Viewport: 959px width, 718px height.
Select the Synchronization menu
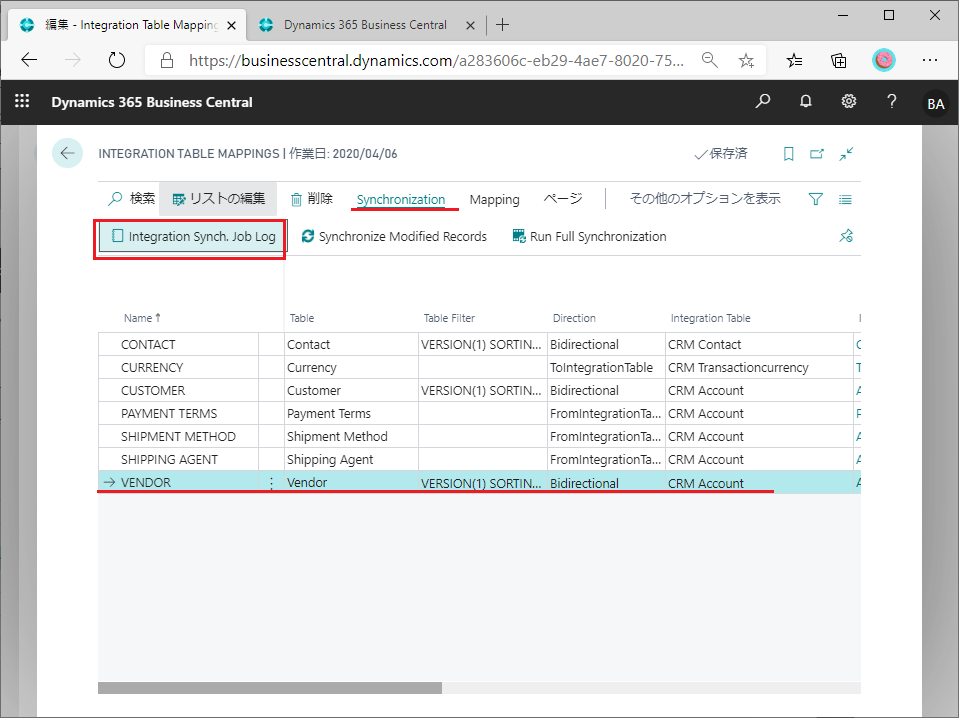(x=401, y=199)
